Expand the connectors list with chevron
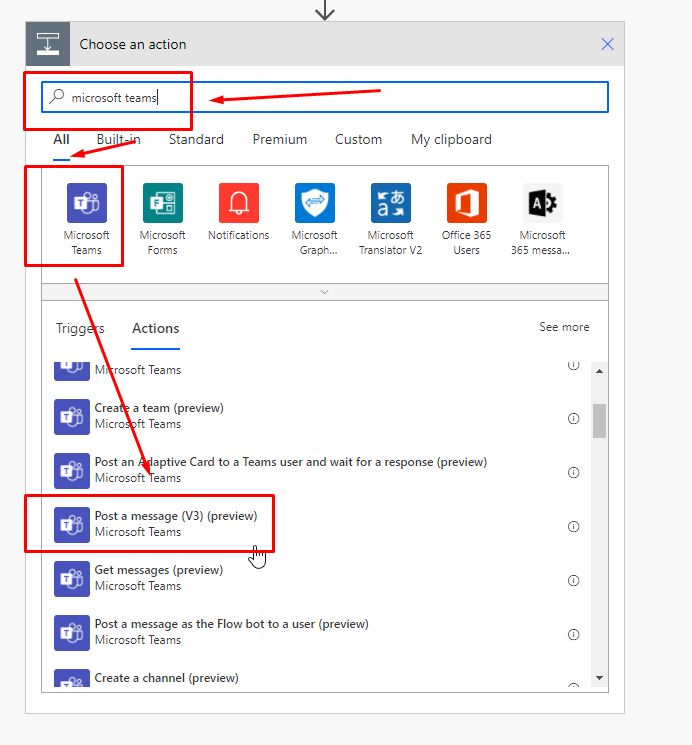Screen dimensions: 692x745 click(x=325, y=292)
